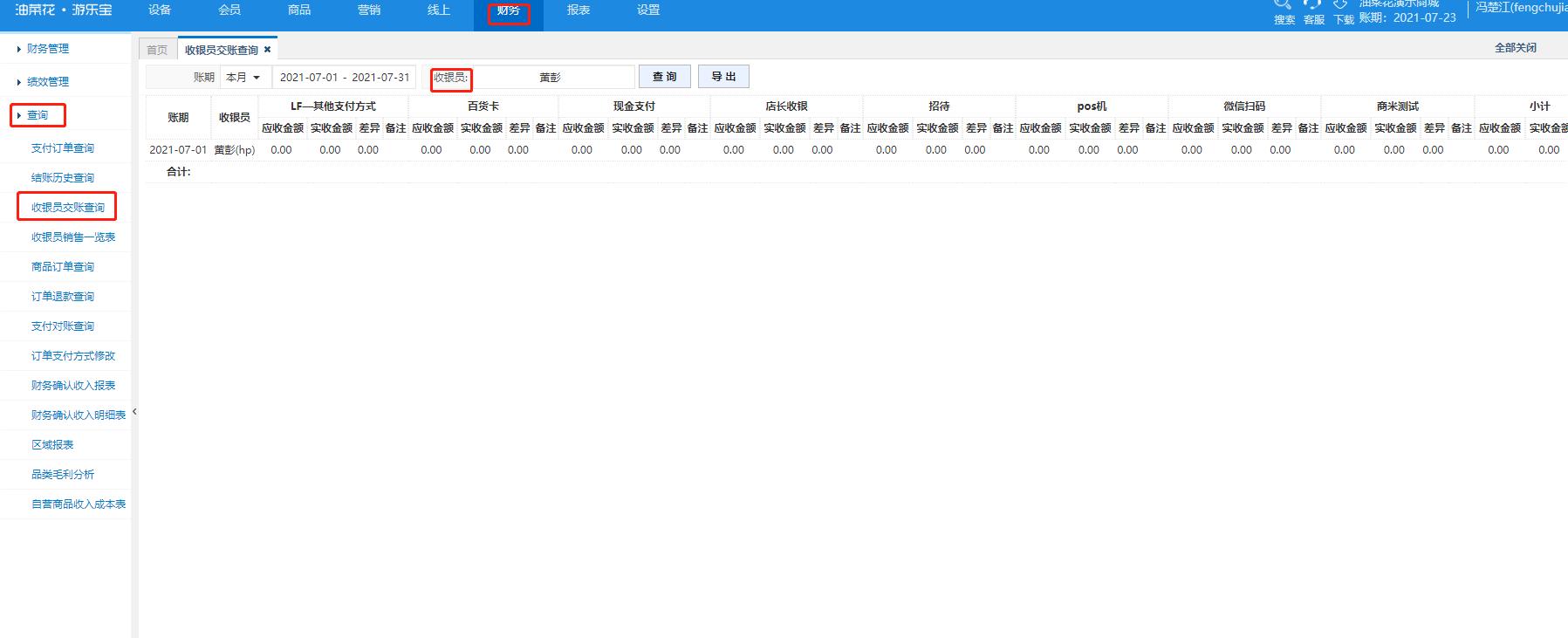Click the 油菜花·游乐宝 logo

click(63, 10)
